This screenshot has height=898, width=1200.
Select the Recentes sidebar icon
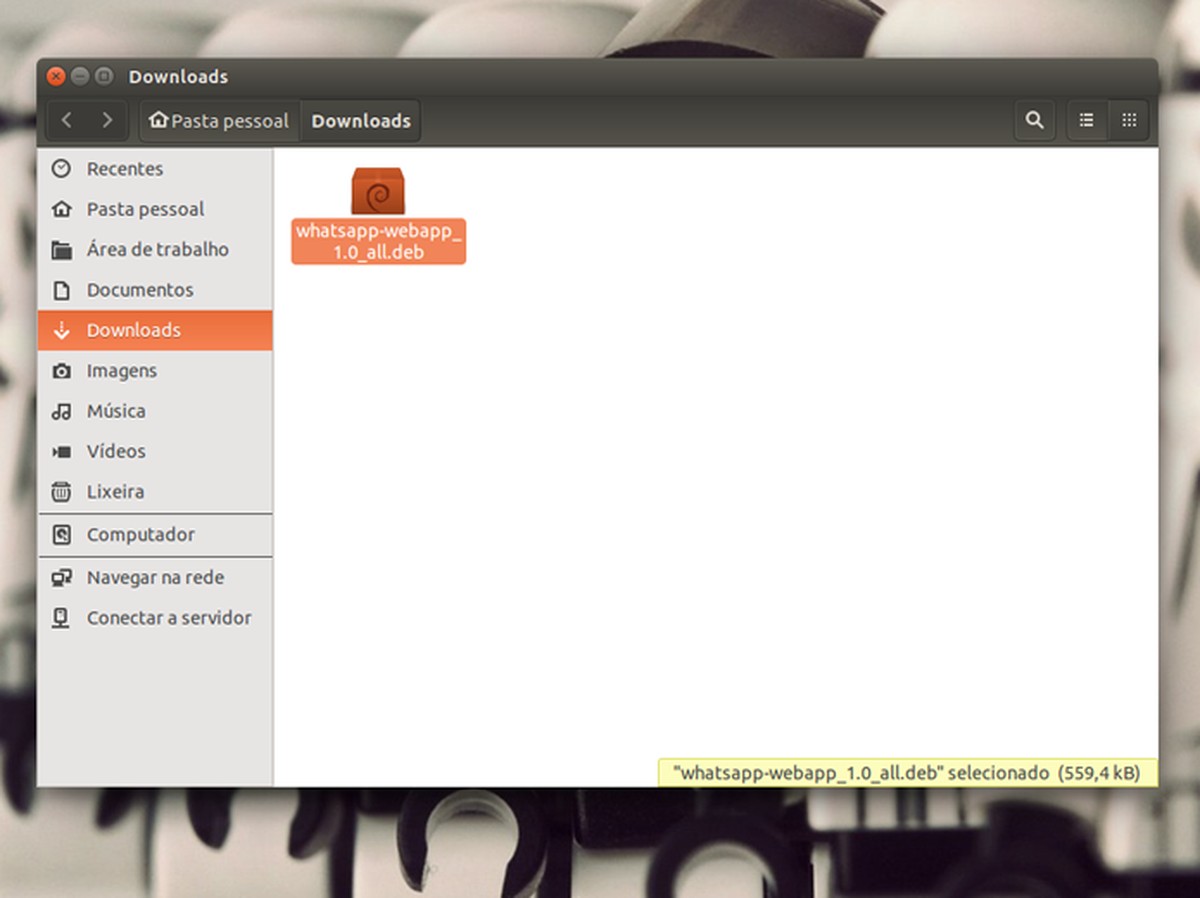click(60, 168)
